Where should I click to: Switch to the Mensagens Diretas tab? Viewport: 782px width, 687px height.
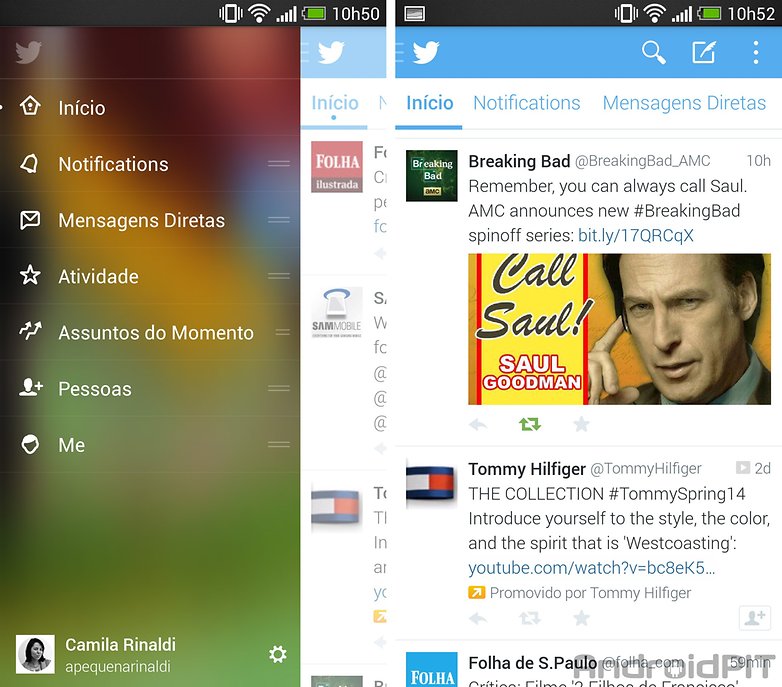click(x=684, y=103)
